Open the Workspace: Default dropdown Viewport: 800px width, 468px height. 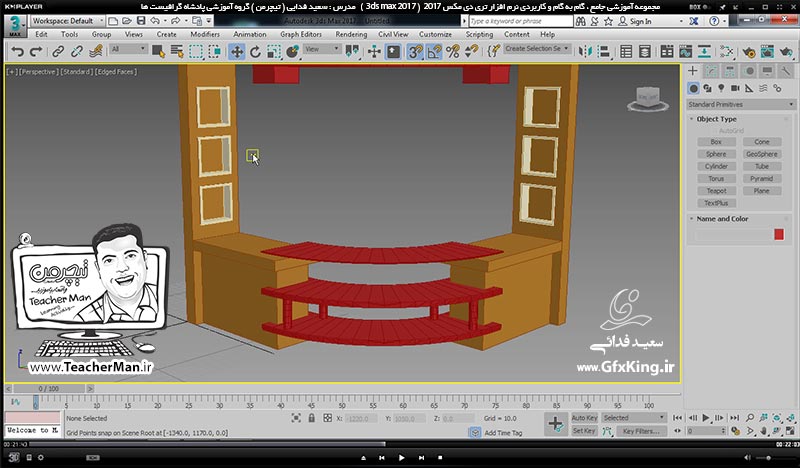pos(68,21)
